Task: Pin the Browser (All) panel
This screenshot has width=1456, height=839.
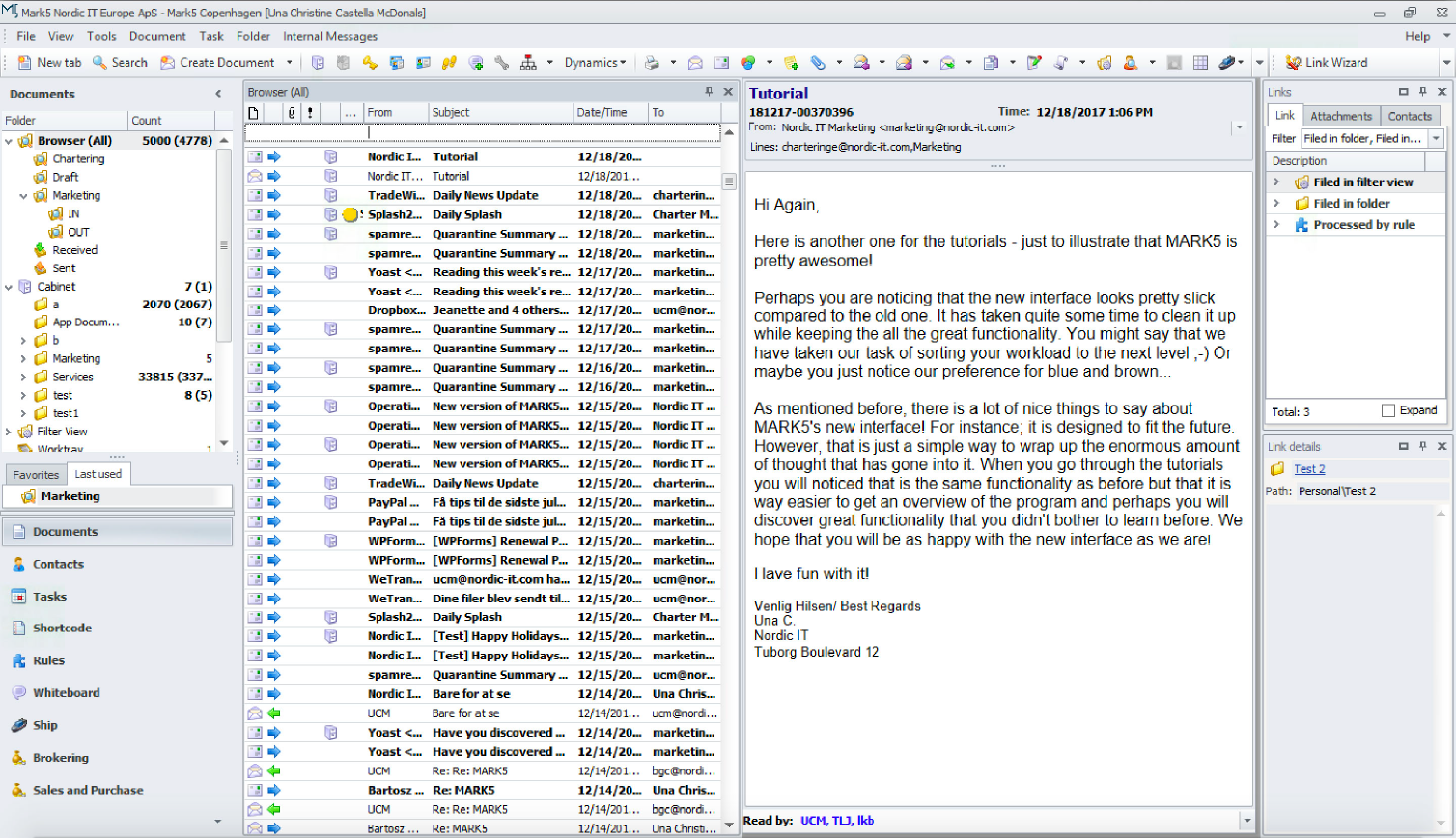Action: coord(709,92)
